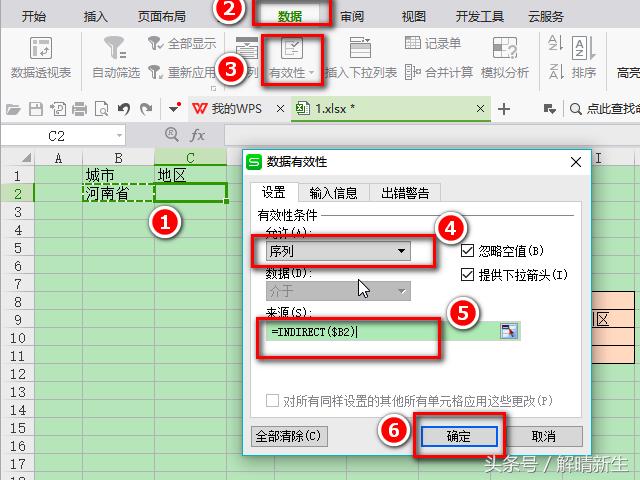This screenshot has height=480, width=640.
Task: Open the 输入信息 dialog tab
Action: click(x=333, y=193)
